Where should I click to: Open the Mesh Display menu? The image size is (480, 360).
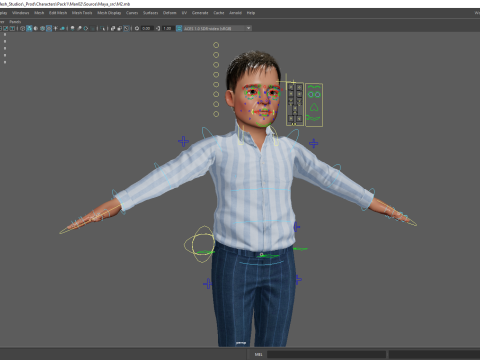(x=109, y=13)
